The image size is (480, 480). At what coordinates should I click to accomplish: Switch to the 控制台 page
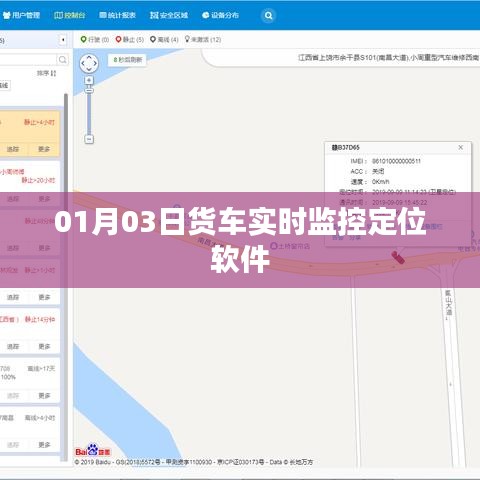[69, 15]
